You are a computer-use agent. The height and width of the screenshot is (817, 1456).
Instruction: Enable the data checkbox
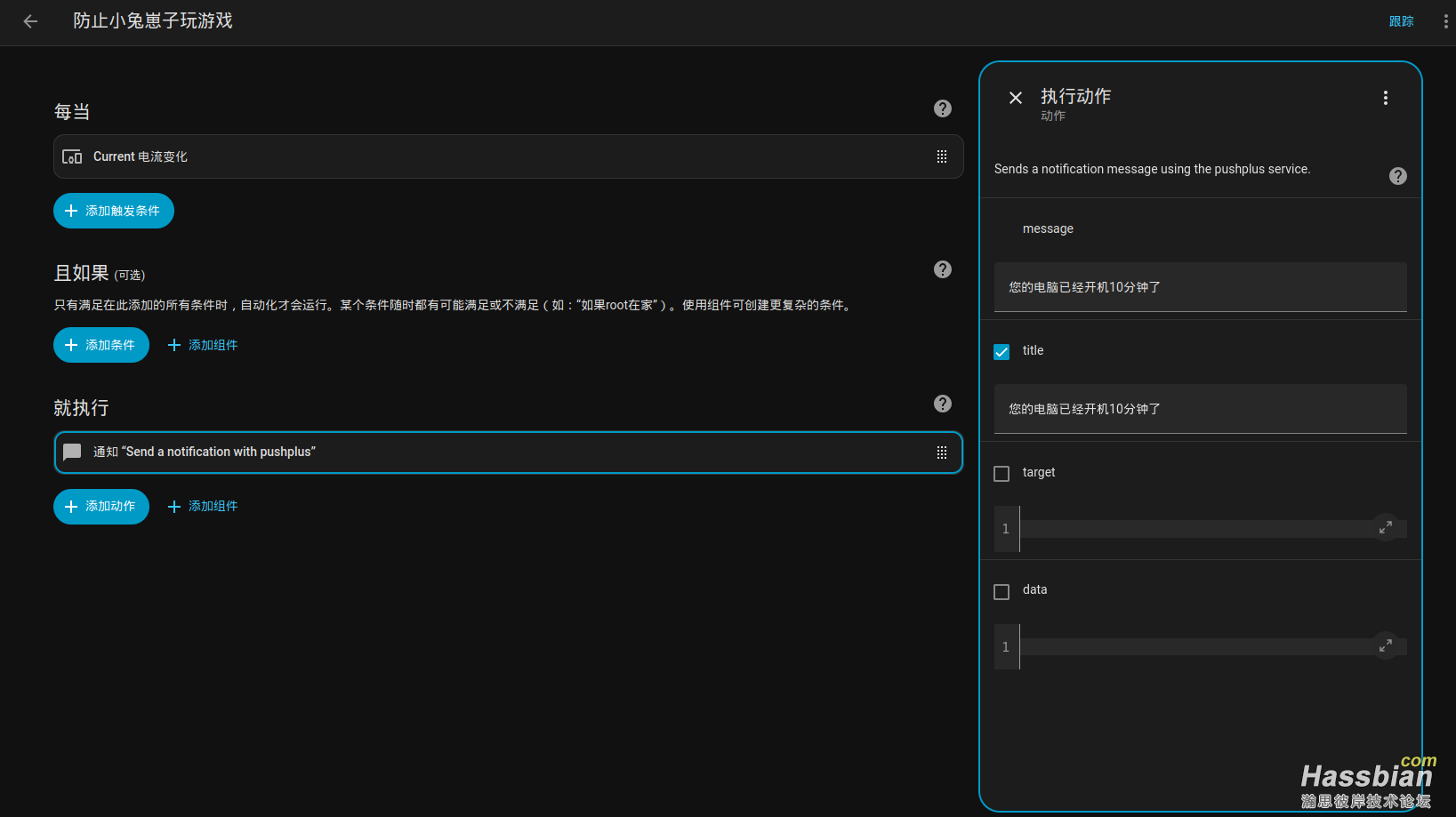(1002, 592)
